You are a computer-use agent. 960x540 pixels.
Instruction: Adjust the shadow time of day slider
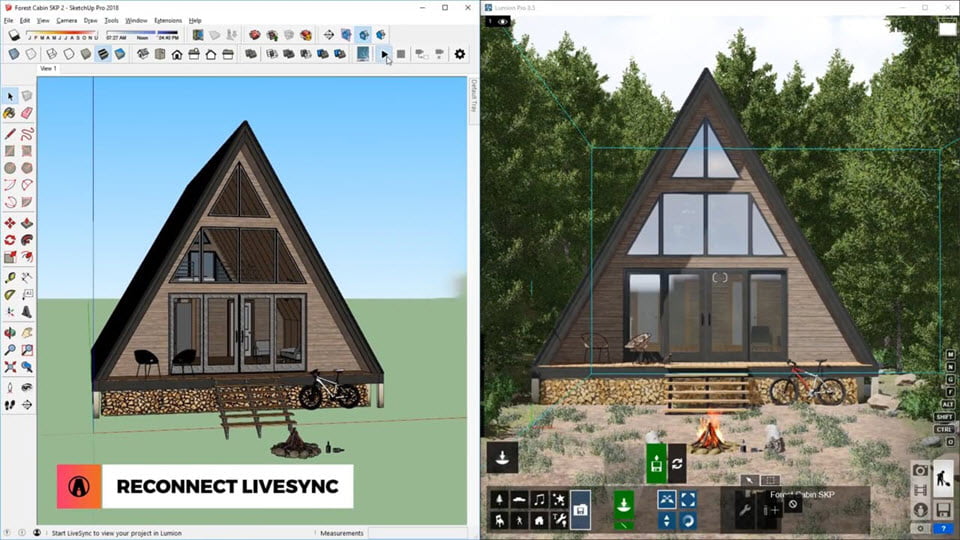(x=143, y=35)
